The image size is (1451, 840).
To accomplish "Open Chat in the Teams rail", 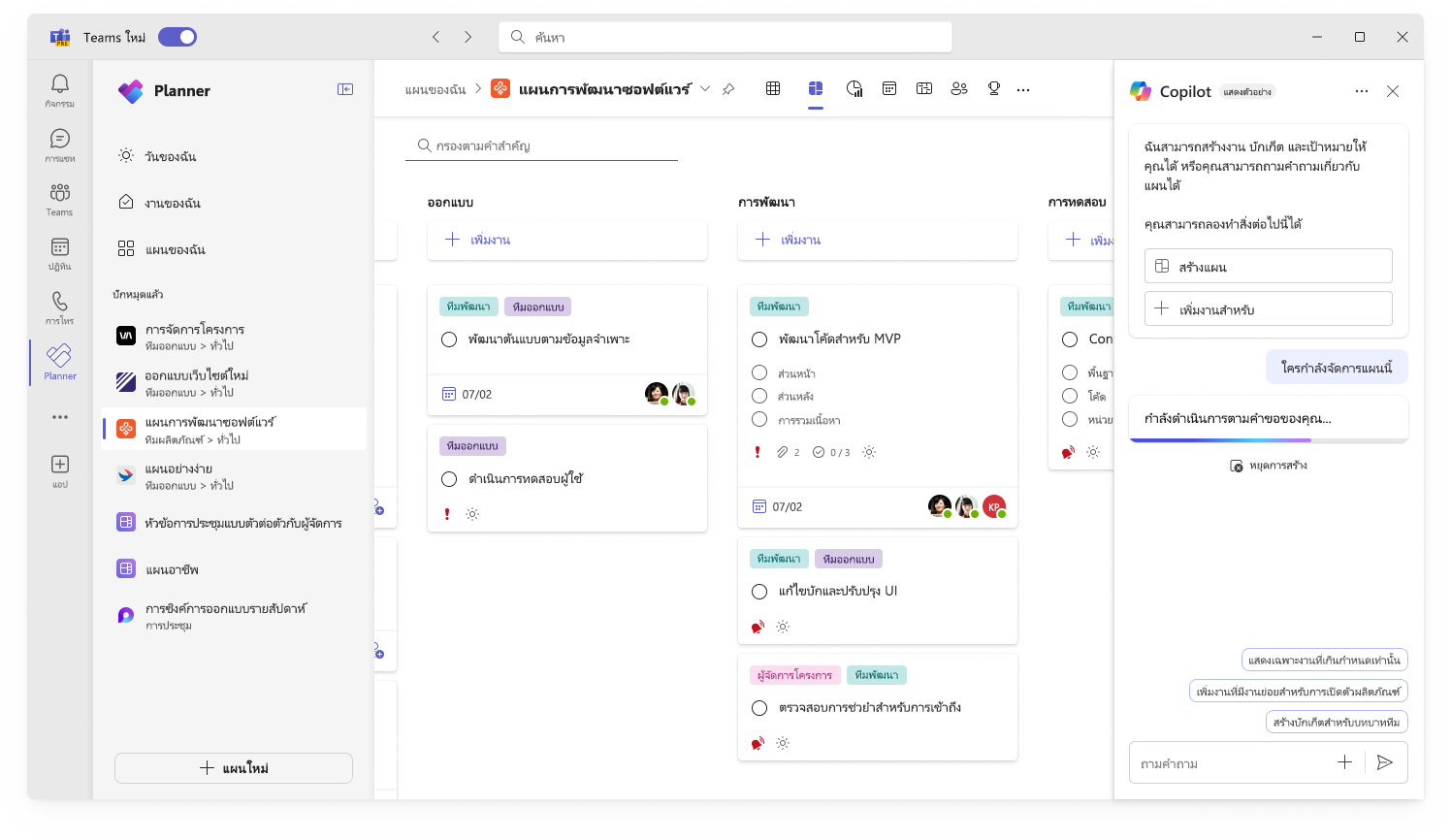I will coord(60,145).
